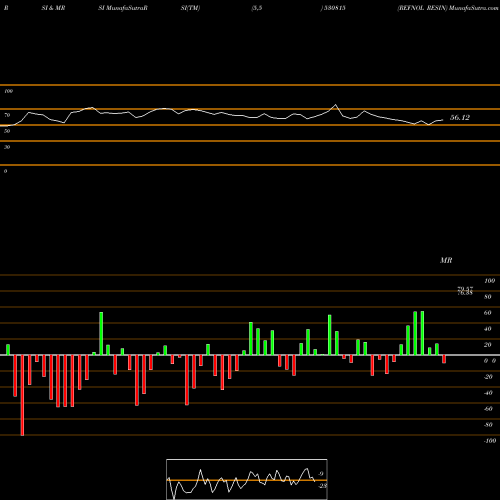Click the MR axis label -100

coord(489,441)
